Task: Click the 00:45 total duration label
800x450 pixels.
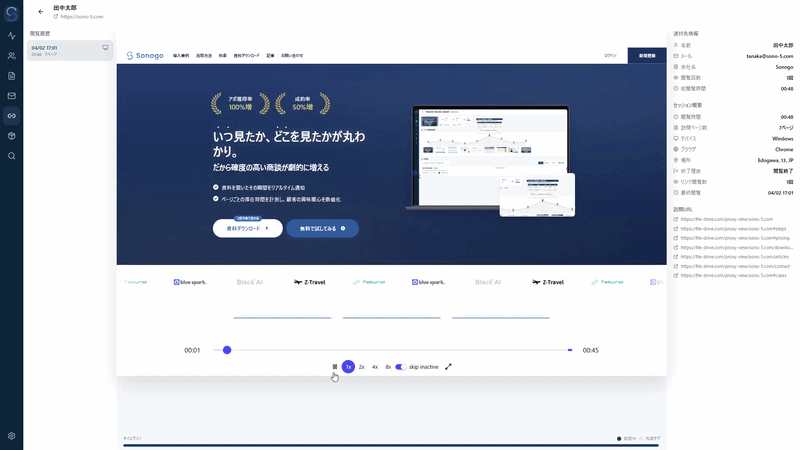Action: [590, 351]
